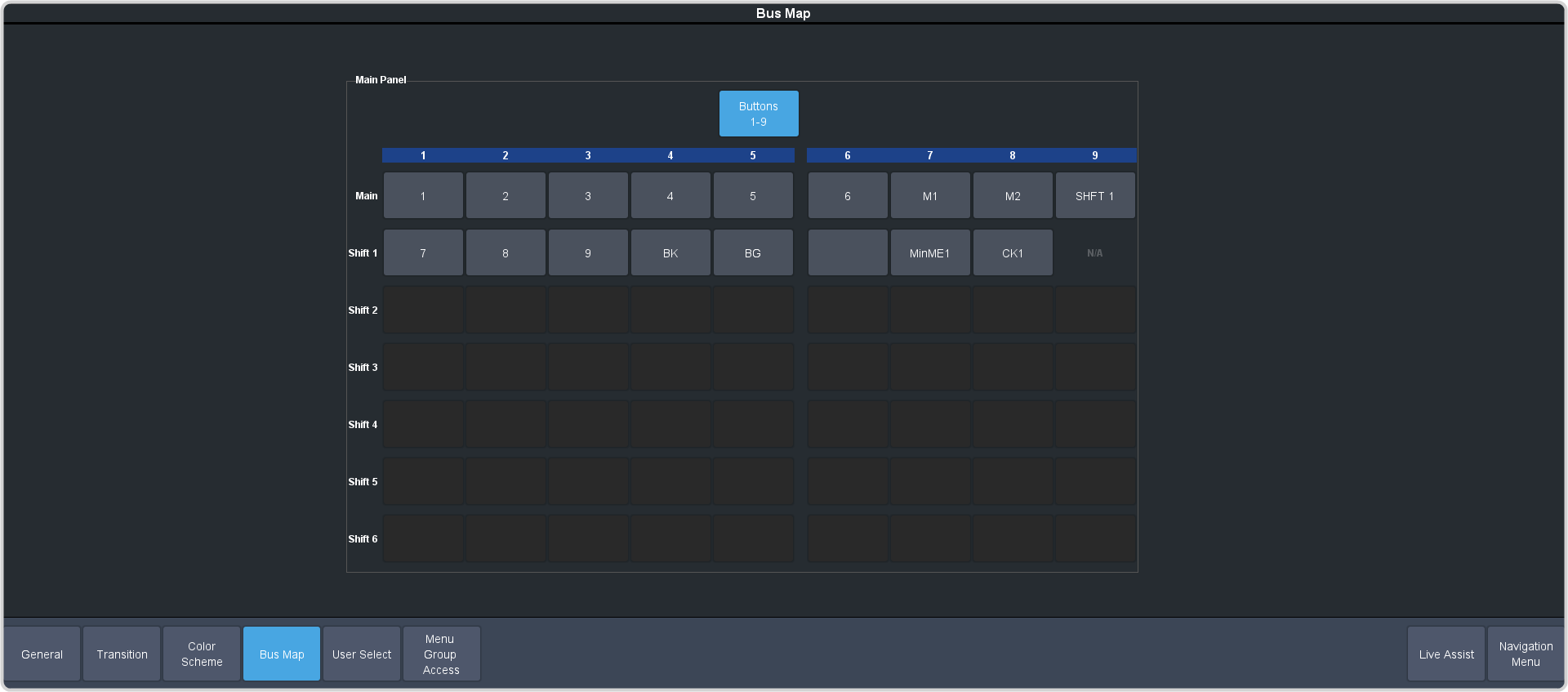The image size is (1568, 692).
Task: Click the CK1 button in Shift 1 row
Action: pos(1013,253)
